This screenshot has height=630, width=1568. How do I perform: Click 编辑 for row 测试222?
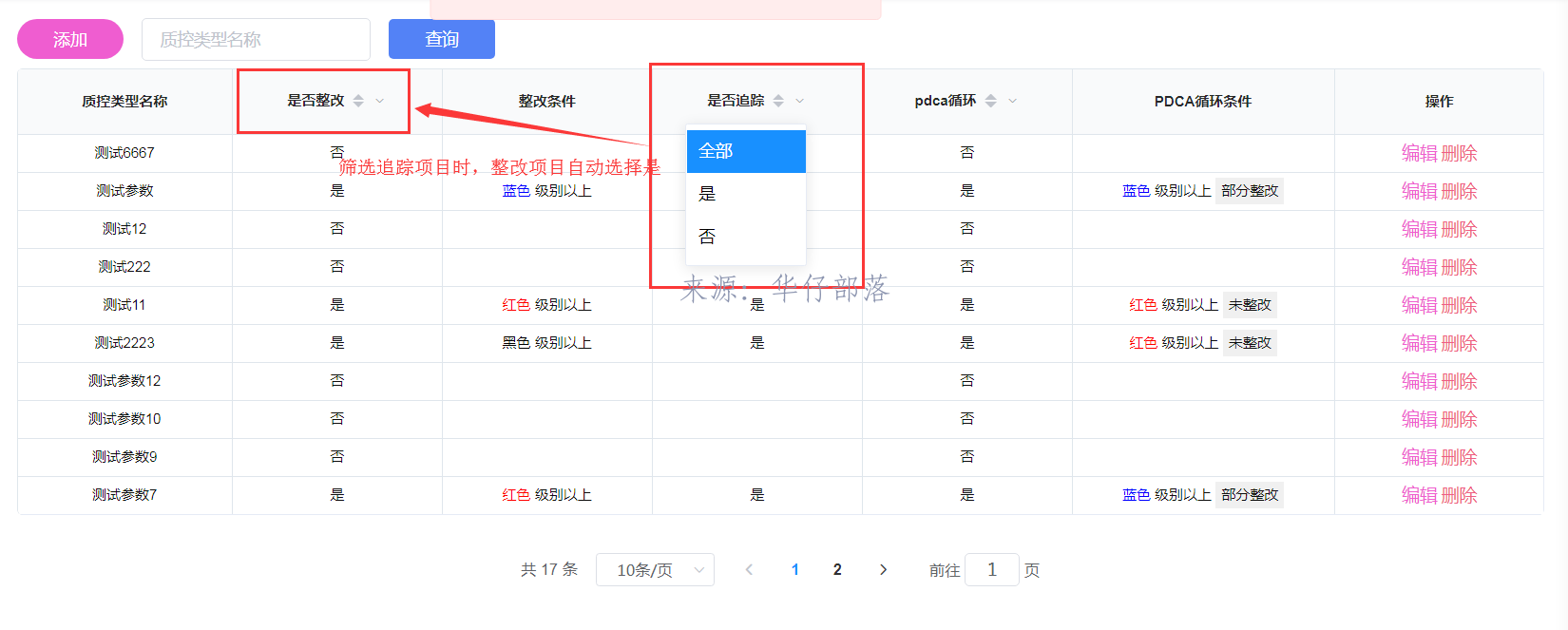pyautogui.click(x=1420, y=267)
